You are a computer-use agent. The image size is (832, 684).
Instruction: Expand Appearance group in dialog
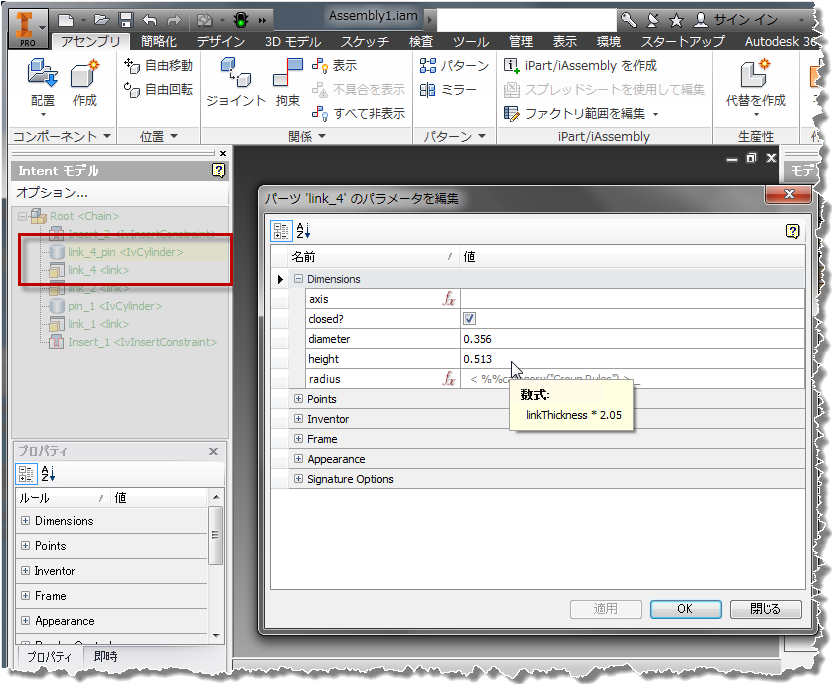point(298,458)
